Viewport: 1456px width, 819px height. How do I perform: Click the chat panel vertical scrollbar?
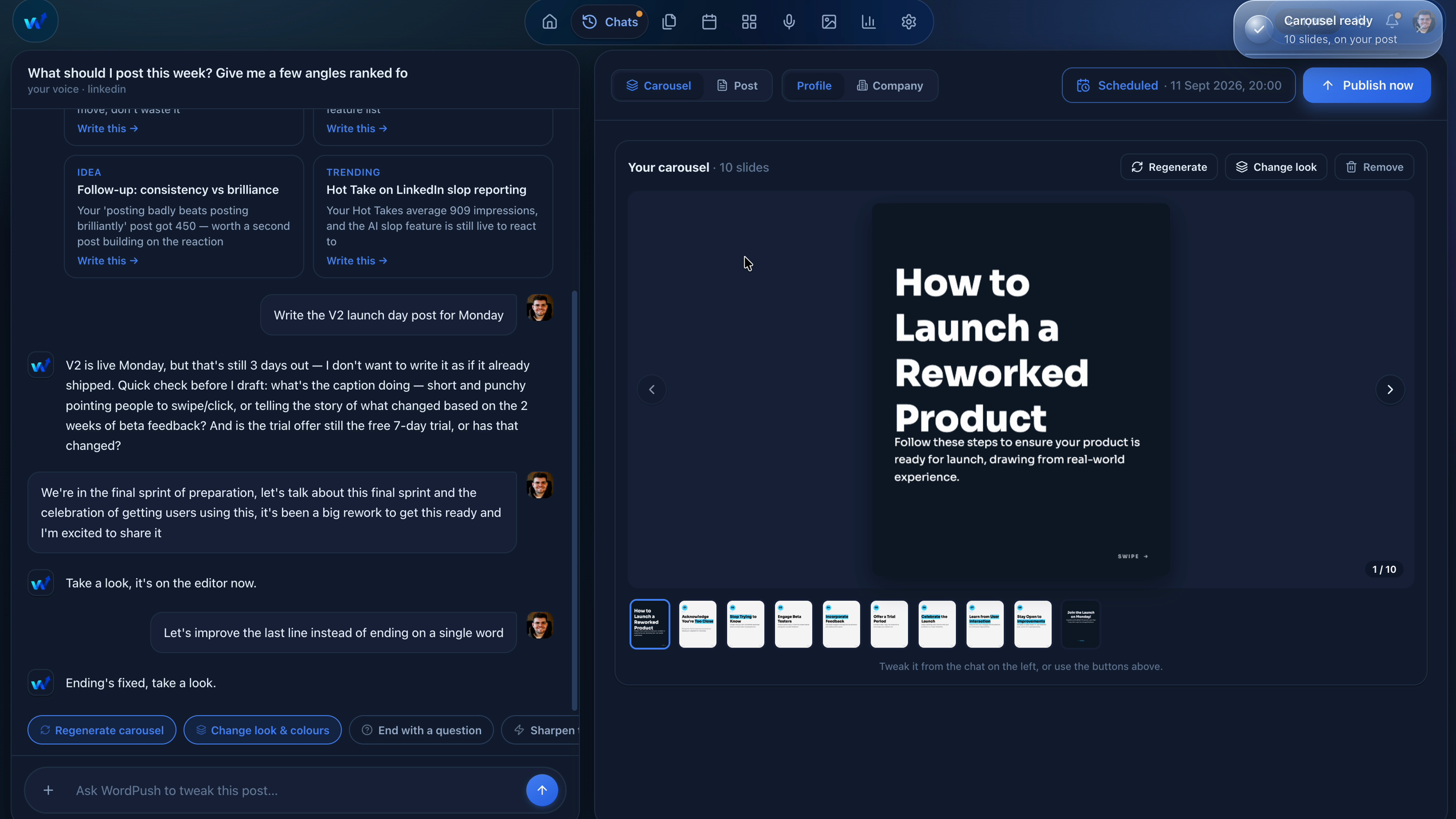click(x=574, y=500)
